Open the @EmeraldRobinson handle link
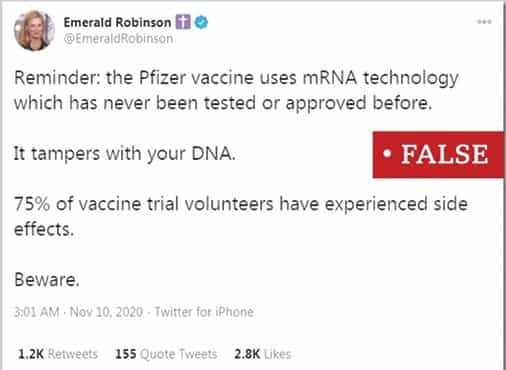This screenshot has width=506, height=370. [118, 39]
